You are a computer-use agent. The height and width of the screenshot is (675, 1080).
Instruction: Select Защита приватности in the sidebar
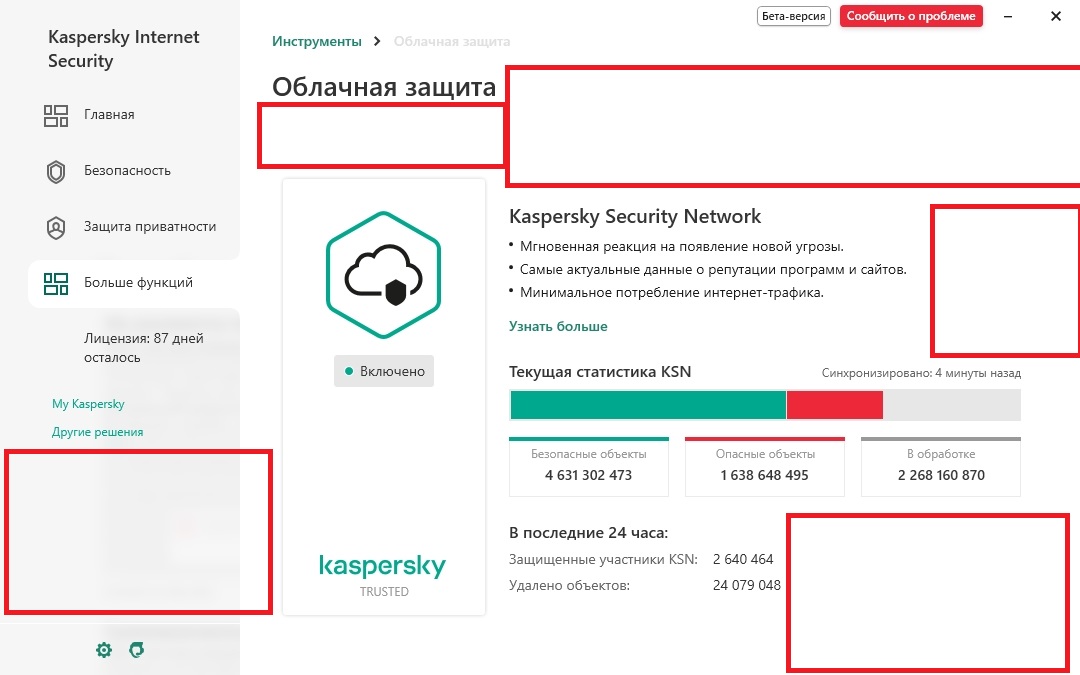click(149, 227)
